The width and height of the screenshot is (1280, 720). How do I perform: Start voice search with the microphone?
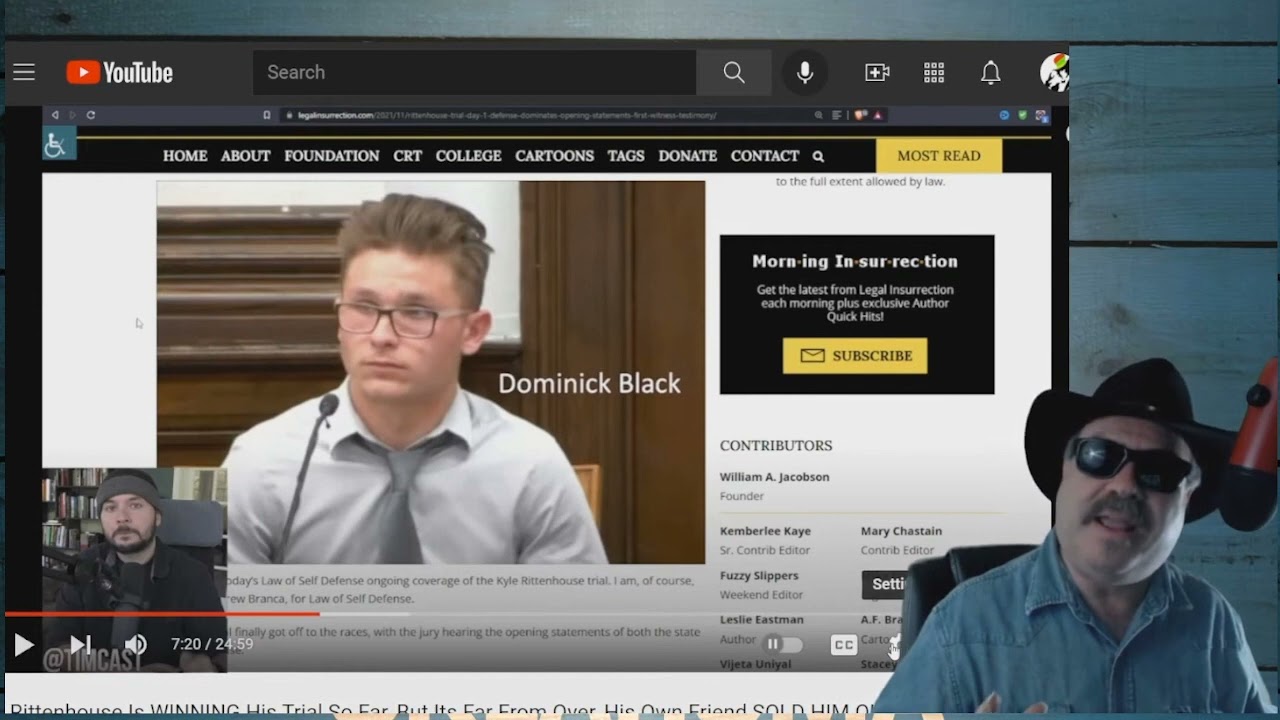[805, 72]
